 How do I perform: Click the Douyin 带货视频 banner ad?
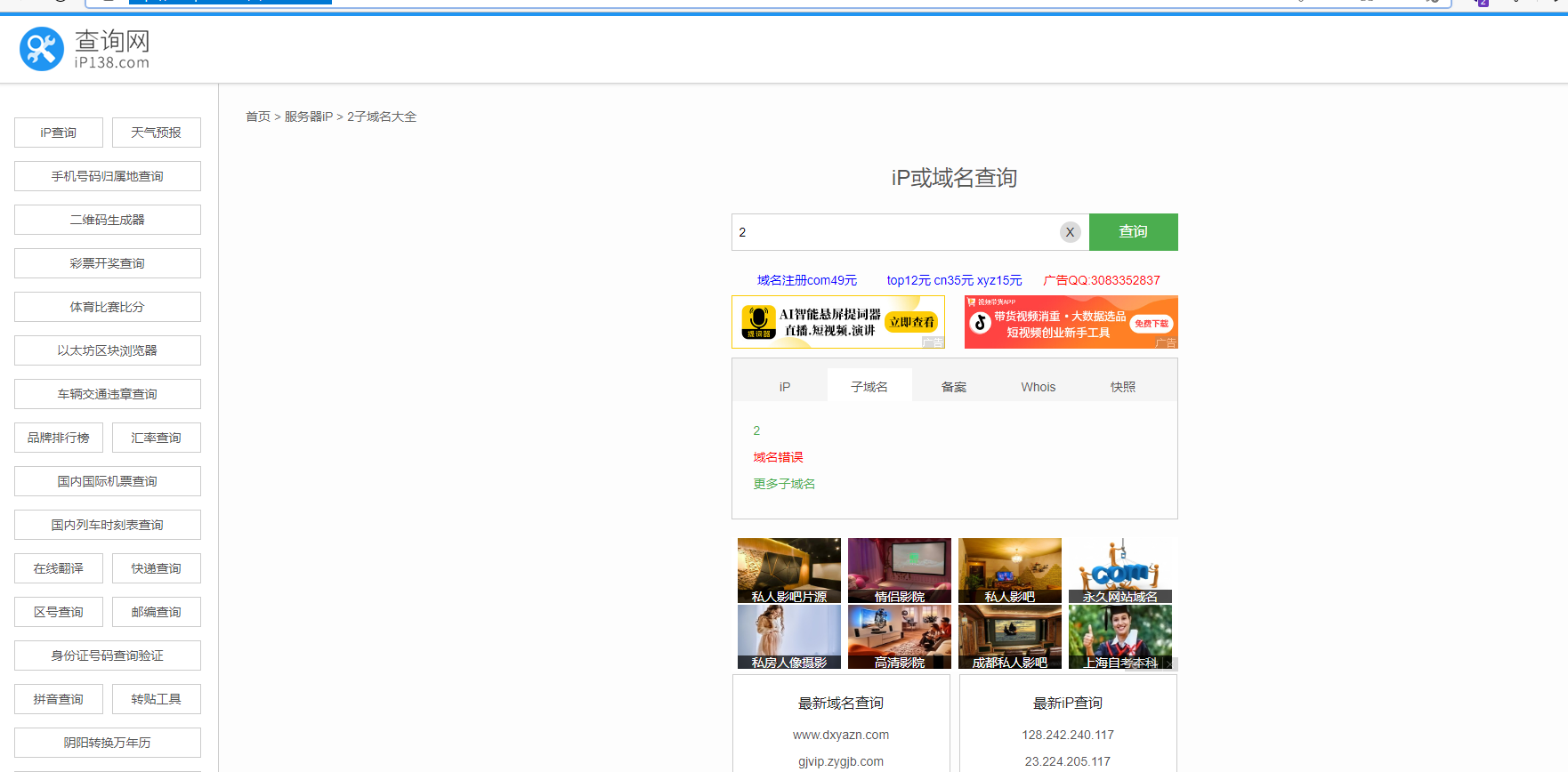[x=1071, y=322]
